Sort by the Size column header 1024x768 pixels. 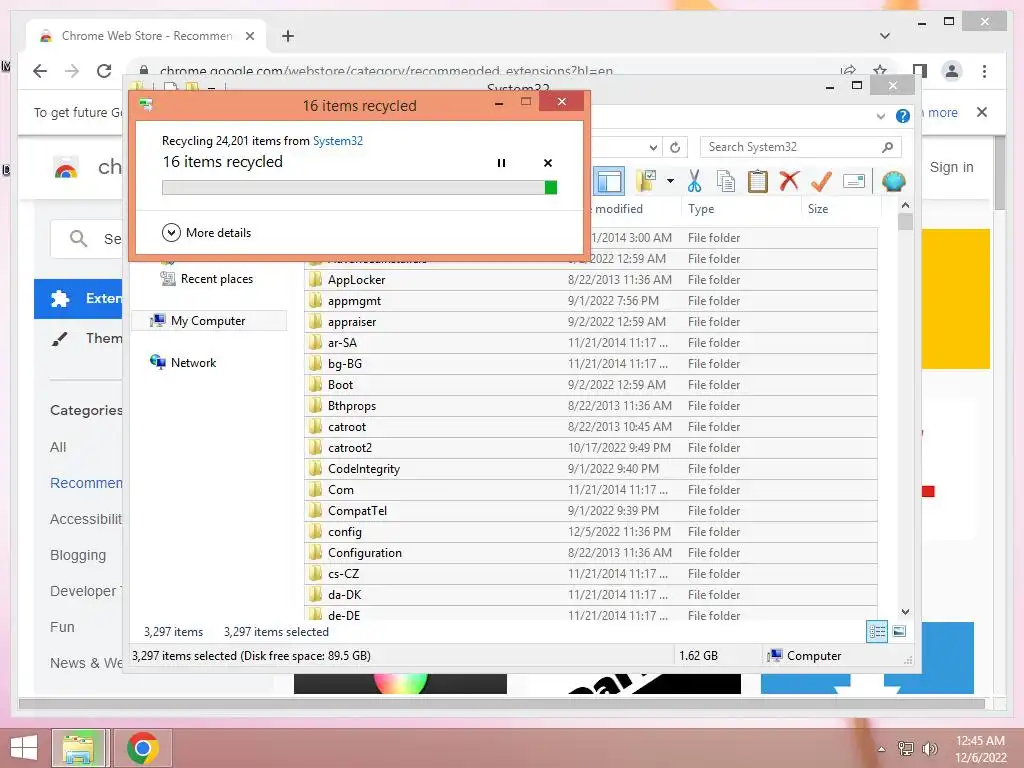tap(839, 209)
